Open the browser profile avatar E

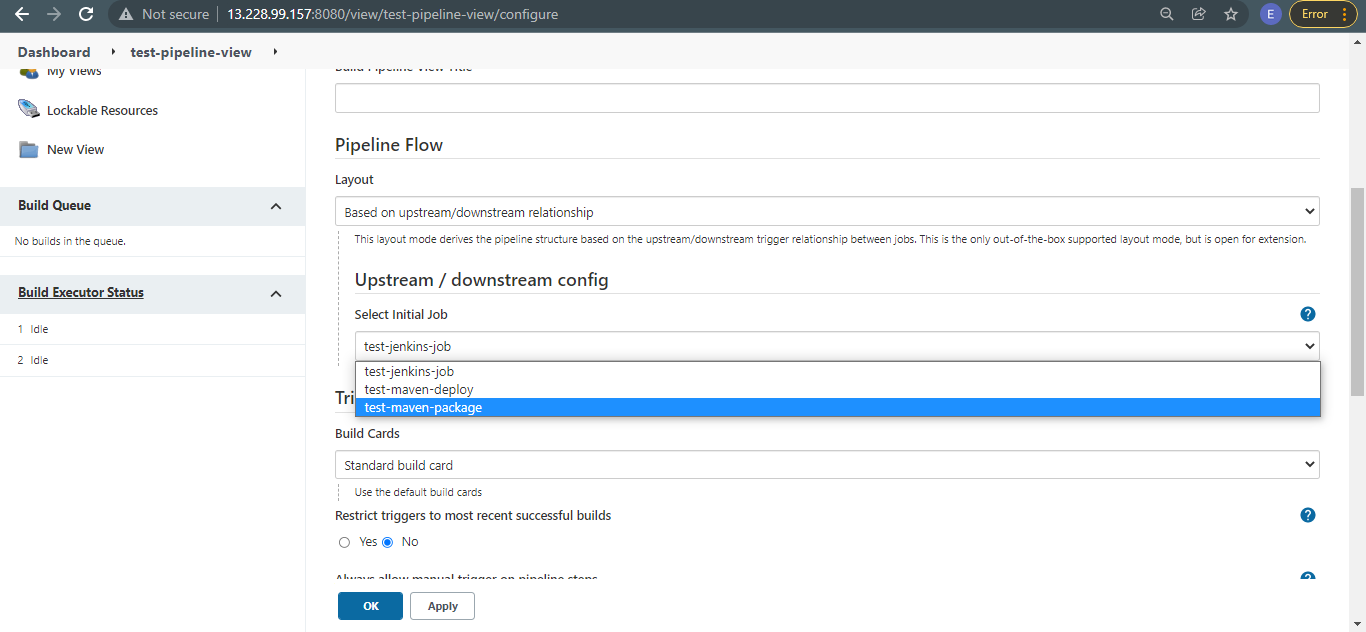[x=1270, y=14]
